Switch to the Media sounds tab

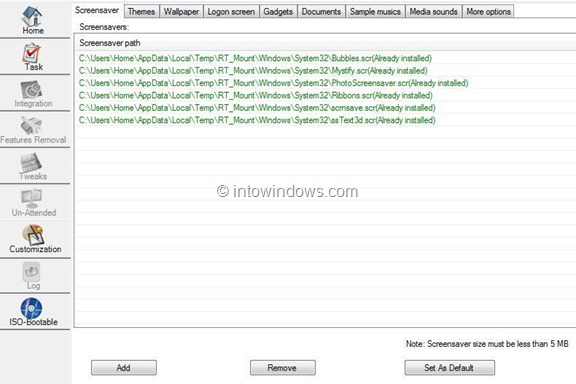click(433, 12)
